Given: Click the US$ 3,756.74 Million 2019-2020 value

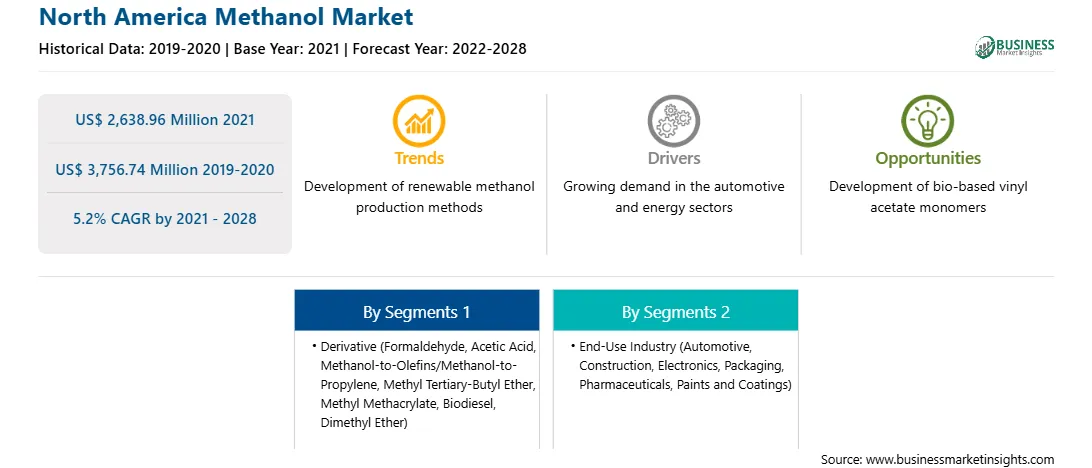Looking at the screenshot, I should (165, 169).
